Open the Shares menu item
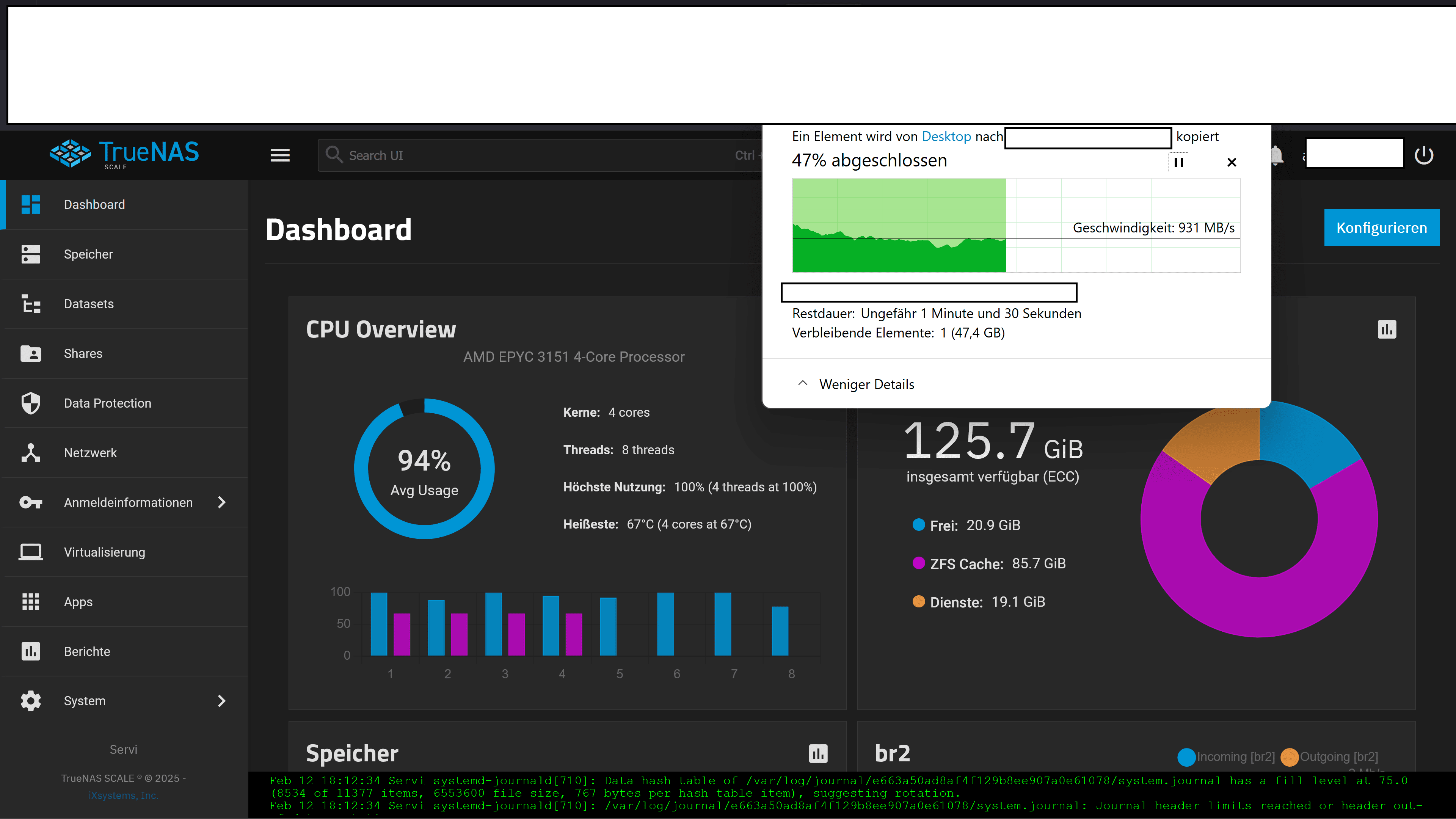This screenshot has width=1456, height=819. 83,354
